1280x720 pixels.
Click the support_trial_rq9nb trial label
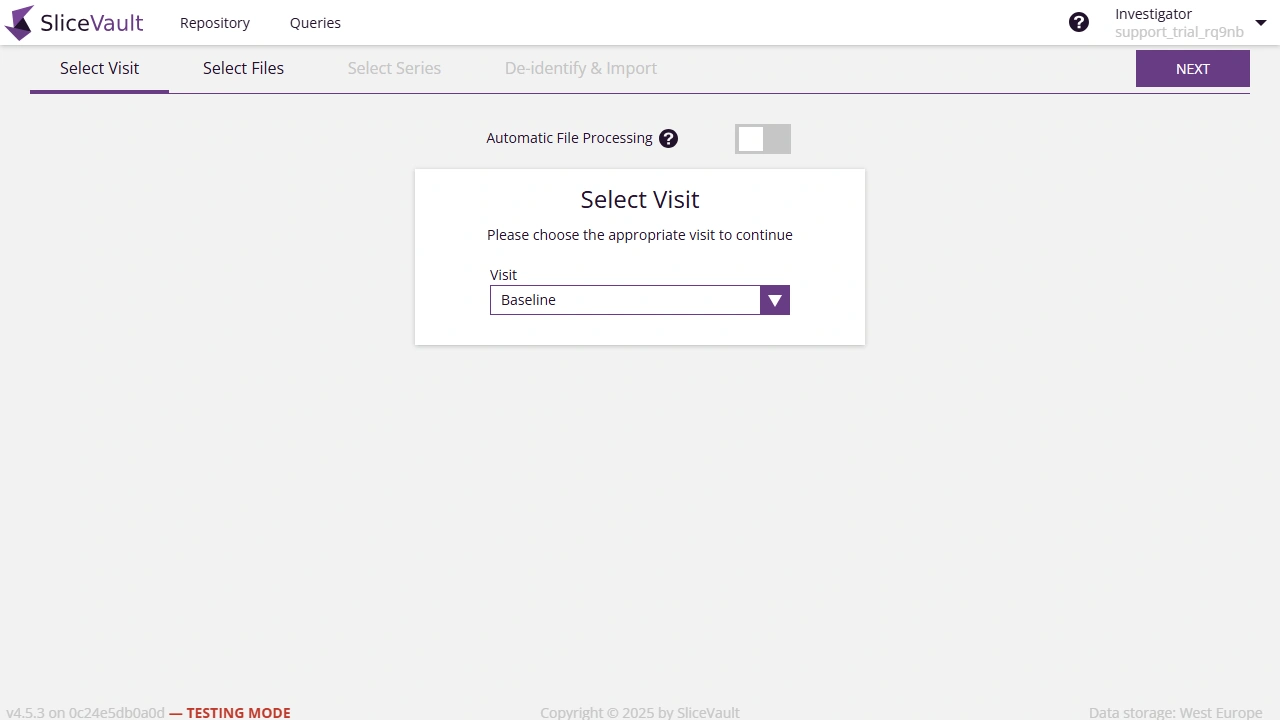(x=1179, y=32)
